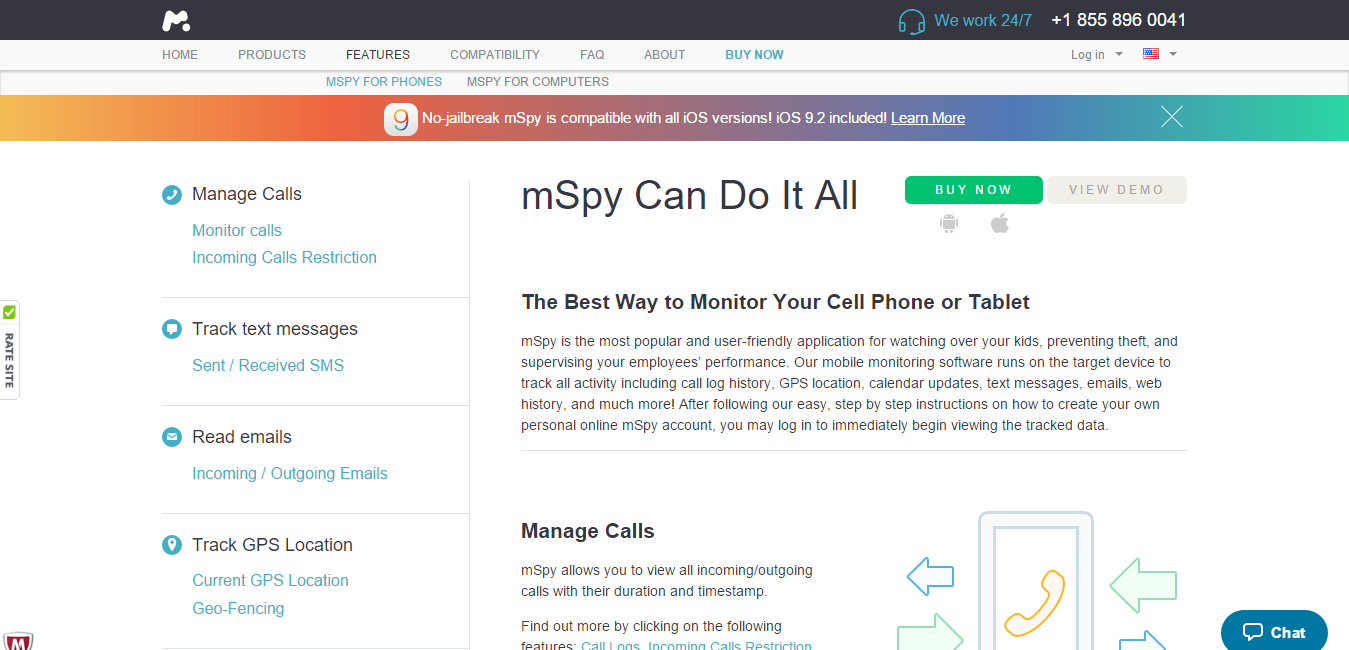Click the Manage Calls section heading in content
The height and width of the screenshot is (650, 1349).
pyautogui.click(x=588, y=532)
